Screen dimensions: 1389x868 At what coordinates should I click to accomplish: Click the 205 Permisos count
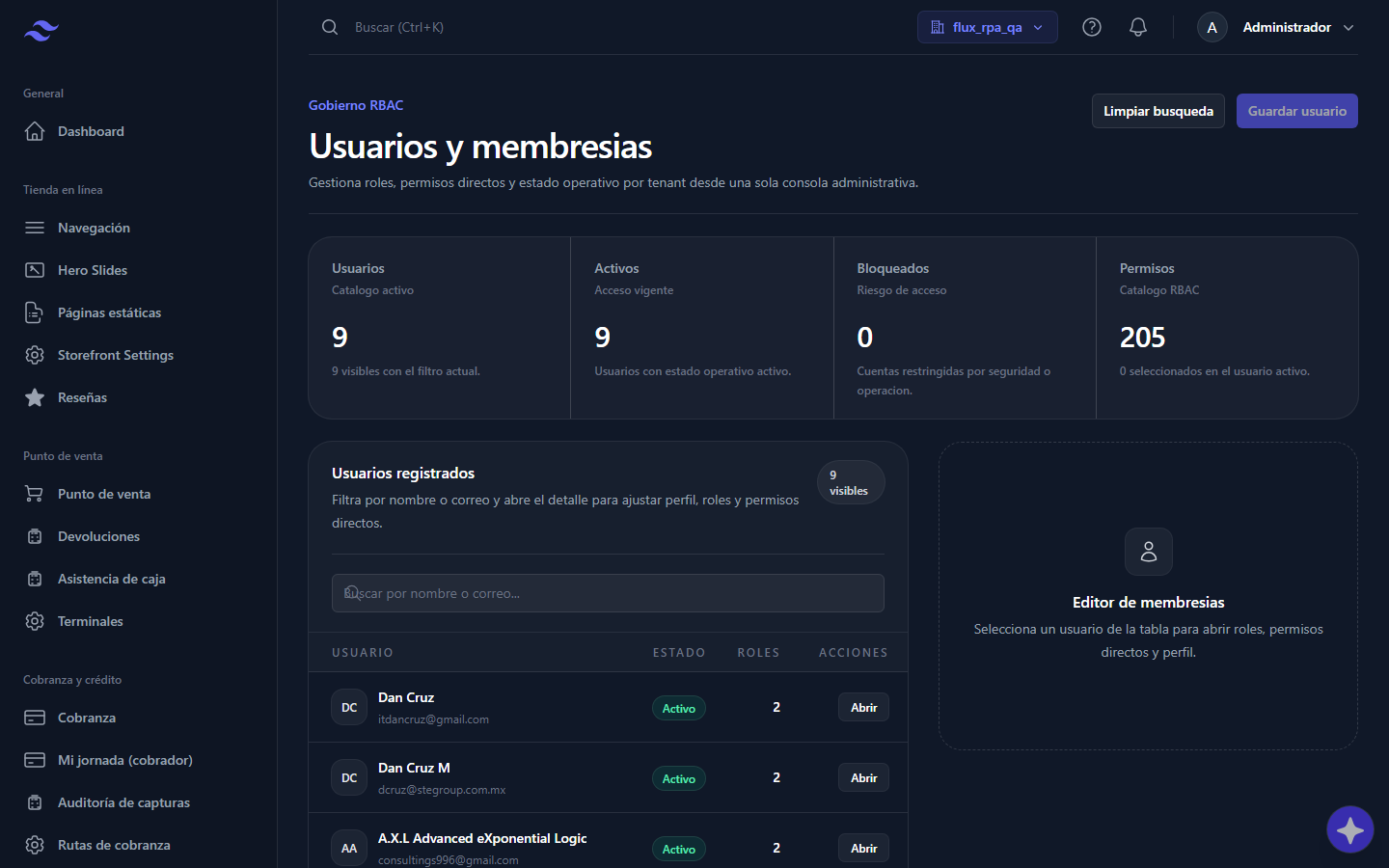point(1142,337)
